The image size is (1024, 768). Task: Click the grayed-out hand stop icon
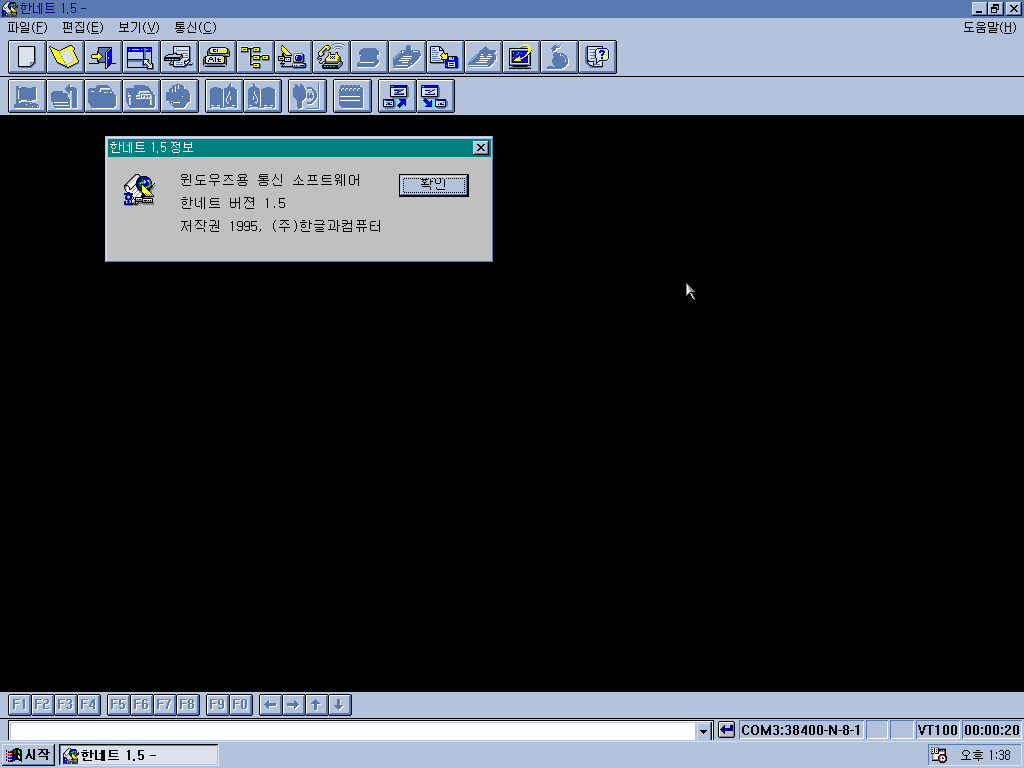coord(179,96)
